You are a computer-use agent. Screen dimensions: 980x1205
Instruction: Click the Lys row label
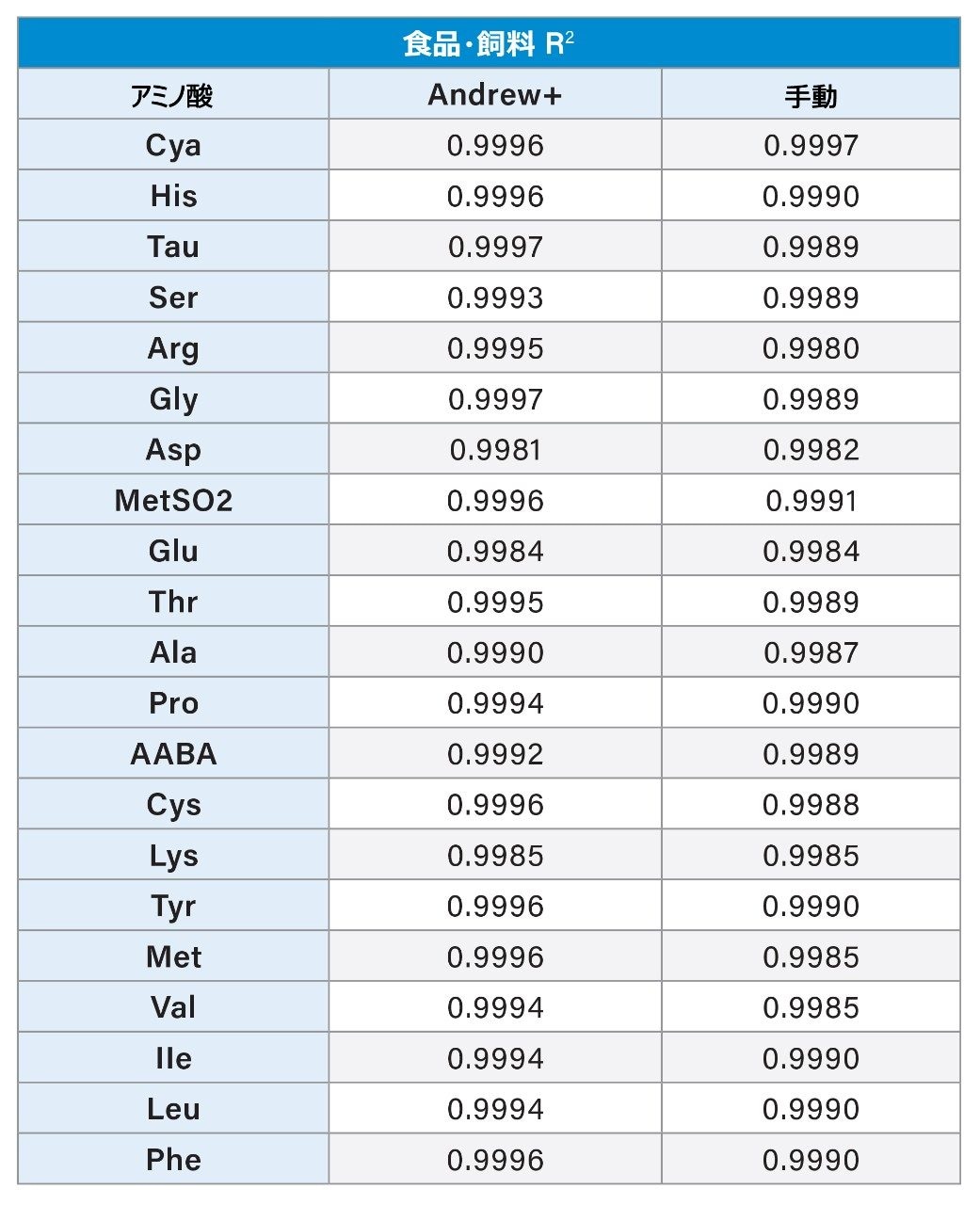tap(173, 856)
